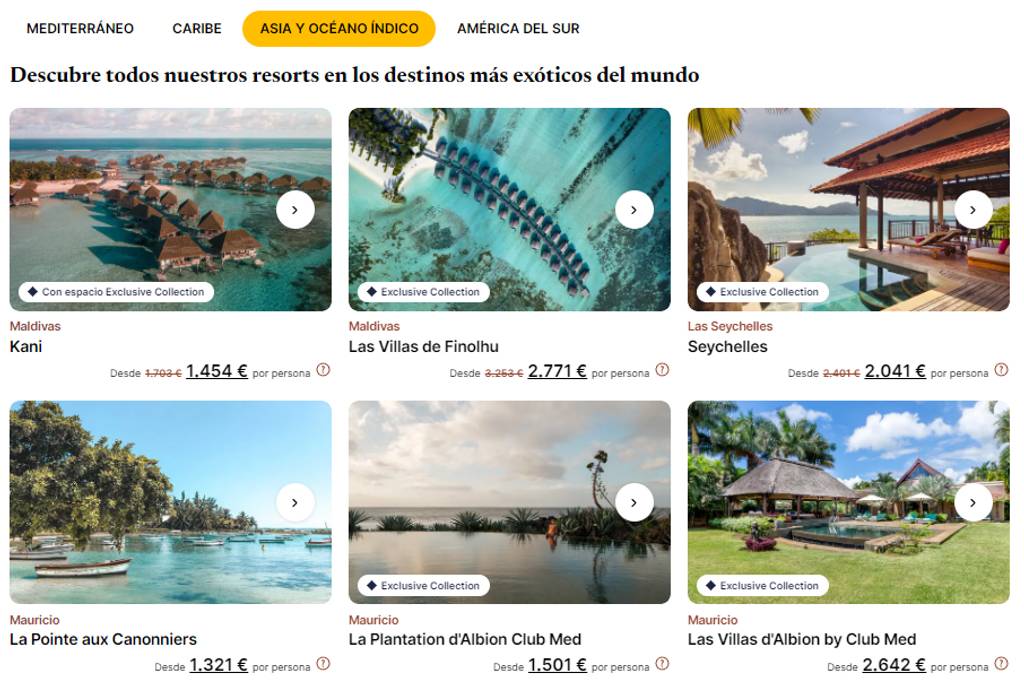This screenshot has height=692, width=1024.
Task: Show next image of La Pointe aux Canonniers
Action: (295, 503)
